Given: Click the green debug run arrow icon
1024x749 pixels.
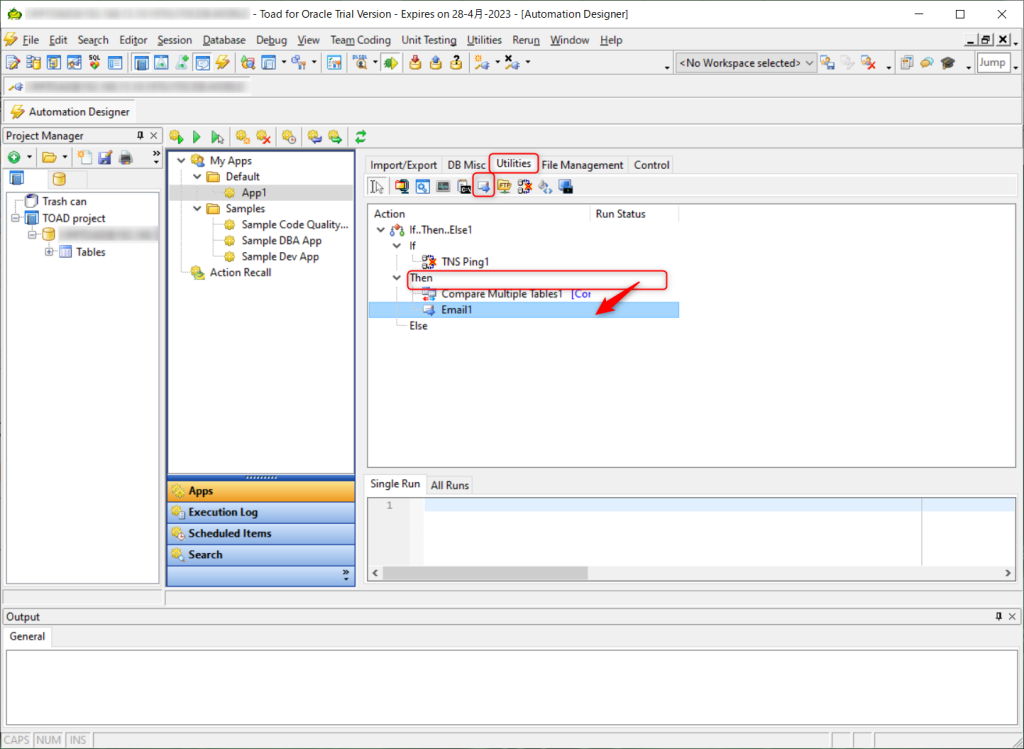Looking at the screenshot, I should click(391, 63).
